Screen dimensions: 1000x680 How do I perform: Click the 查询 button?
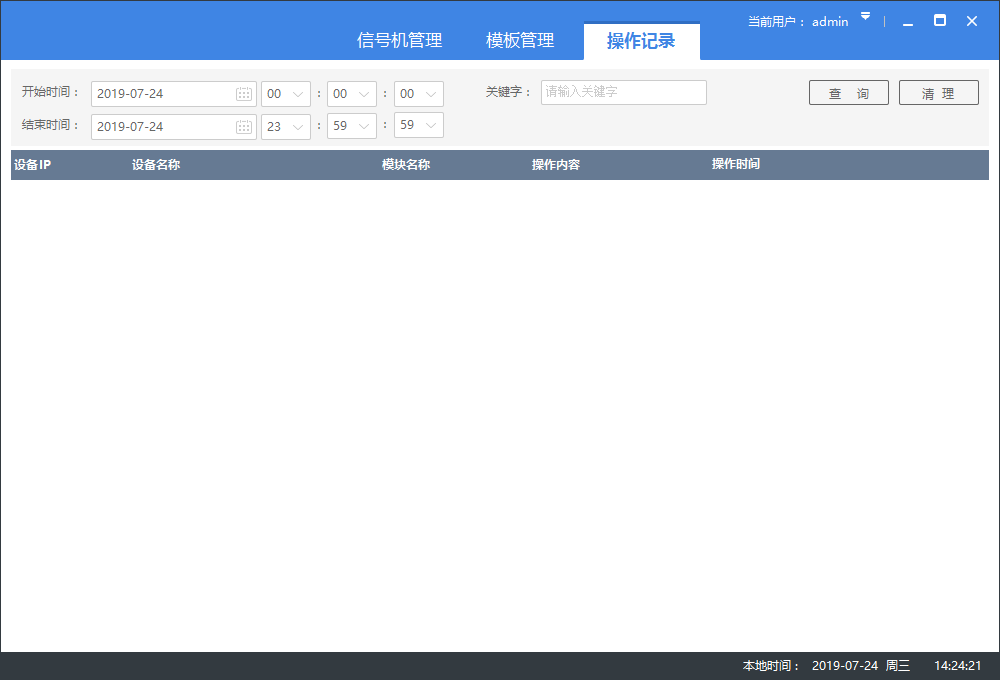[x=848, y=93]
